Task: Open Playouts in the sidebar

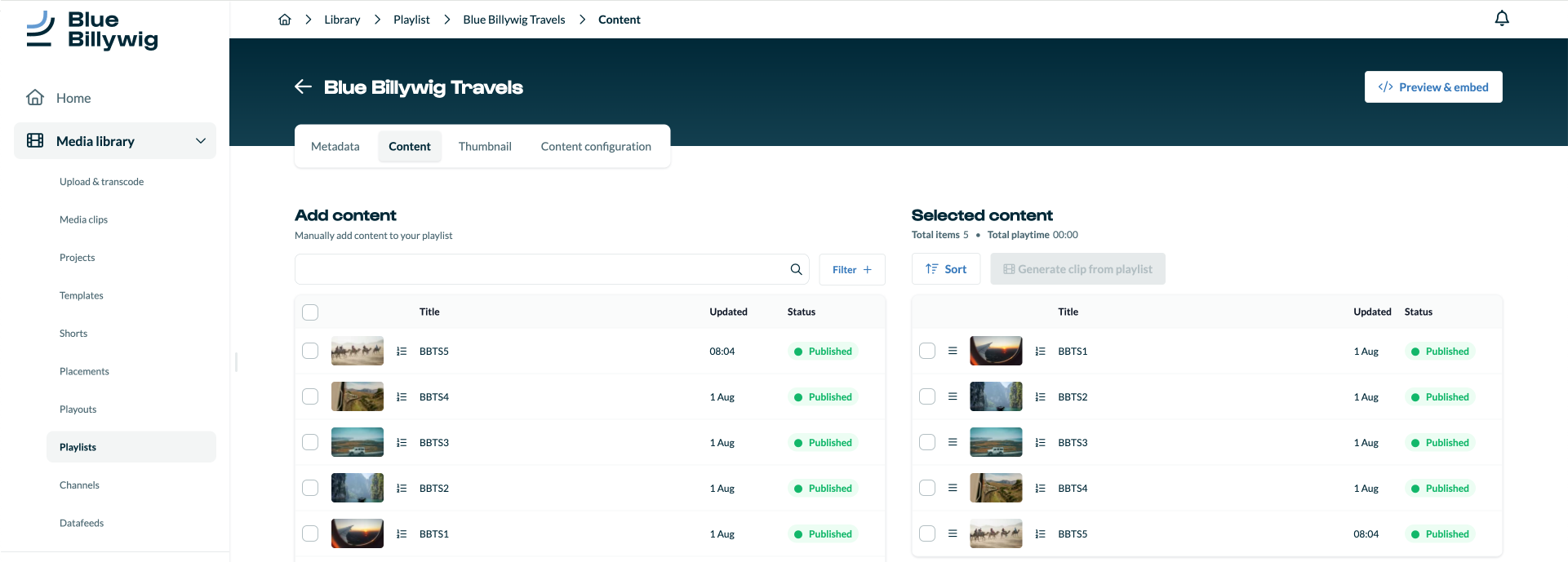Action: coord(78,409)
